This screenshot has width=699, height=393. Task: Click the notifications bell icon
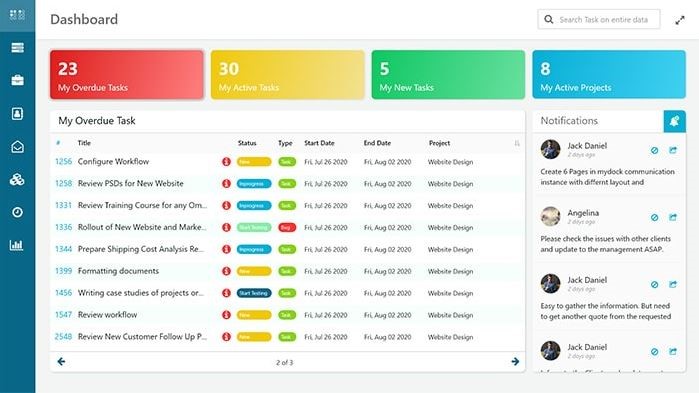point(674,121)
